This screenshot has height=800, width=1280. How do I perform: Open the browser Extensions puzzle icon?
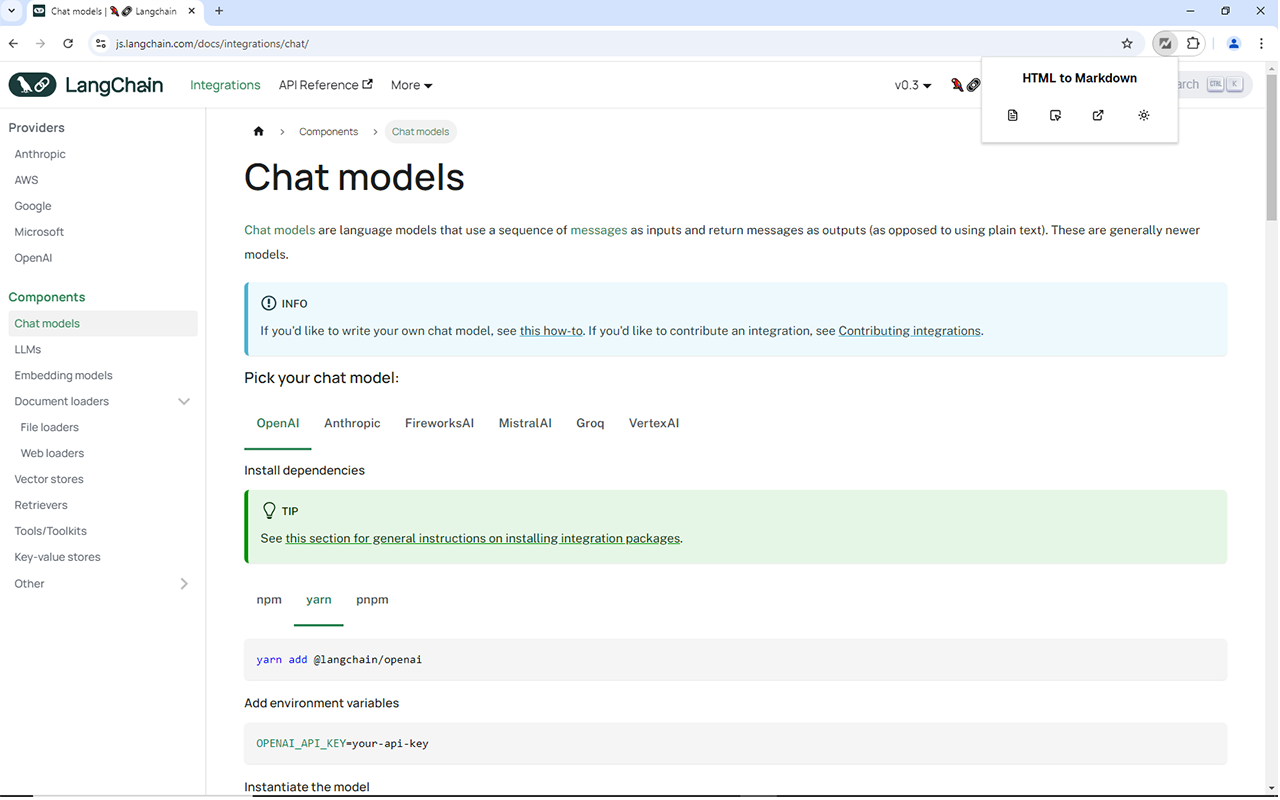point(1193,43)
